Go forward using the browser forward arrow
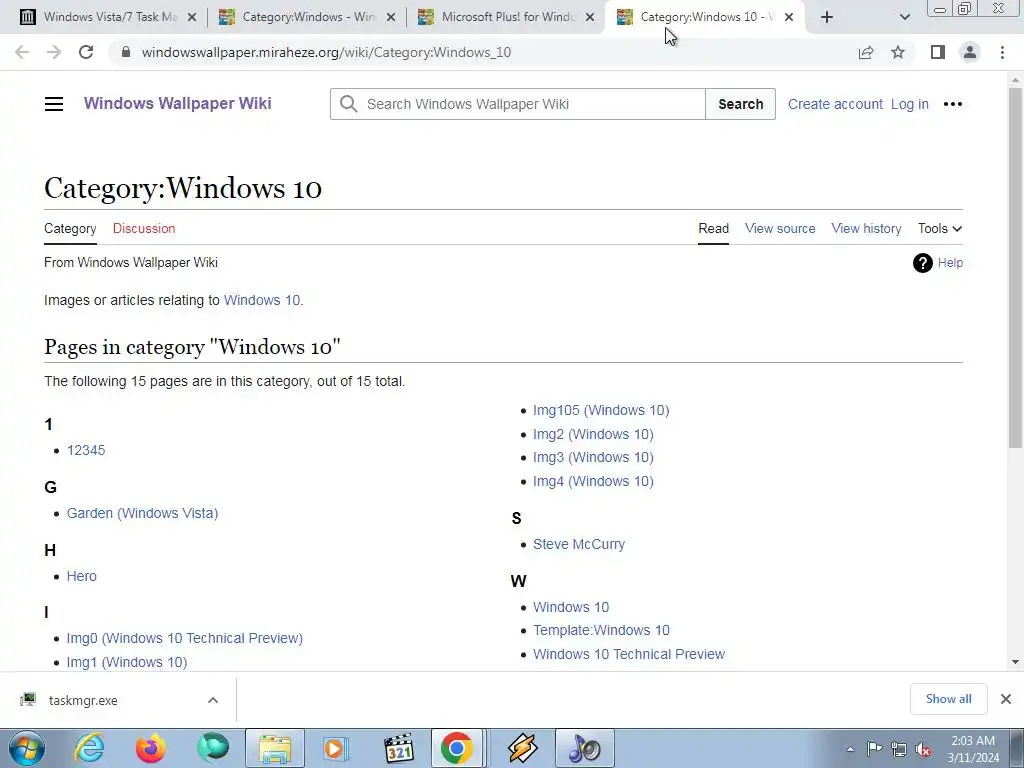 coord(54,52)
